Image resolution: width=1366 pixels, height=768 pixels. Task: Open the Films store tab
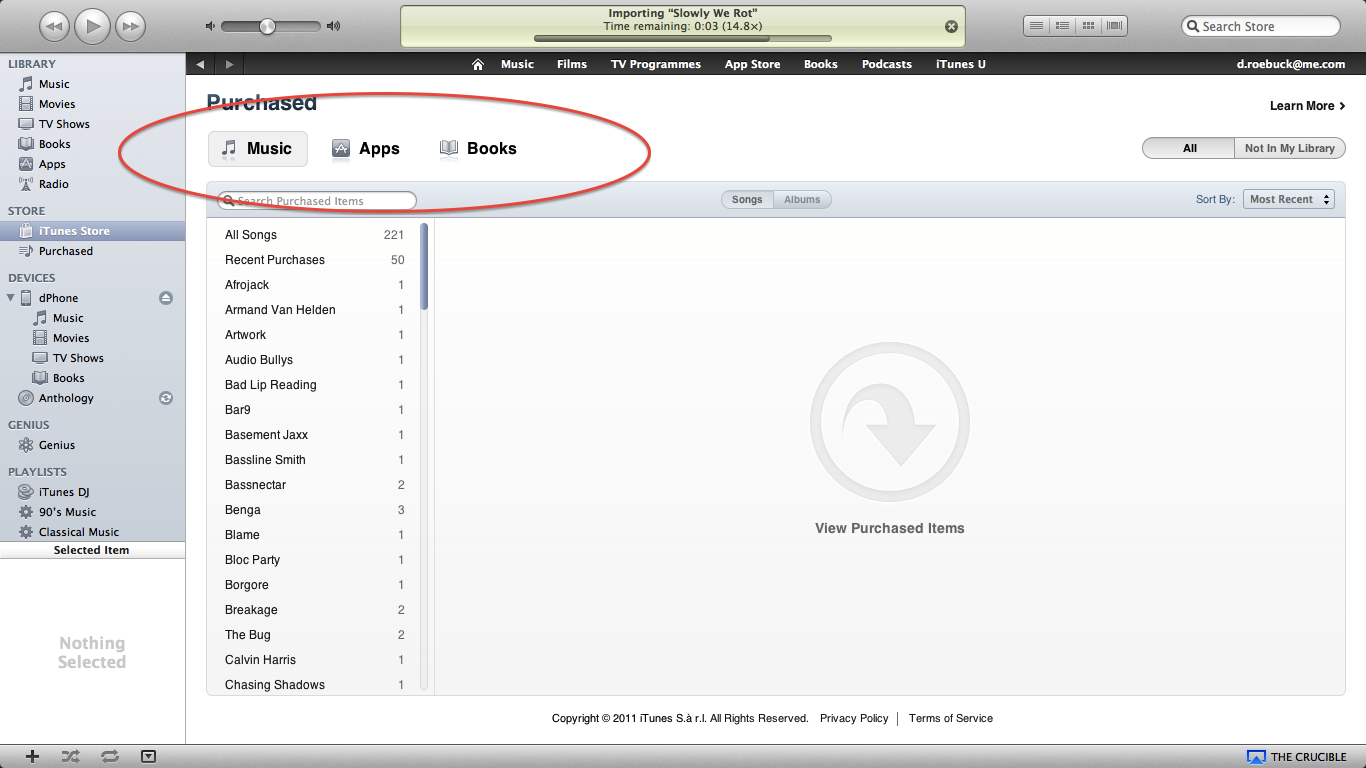click(572, 64)
